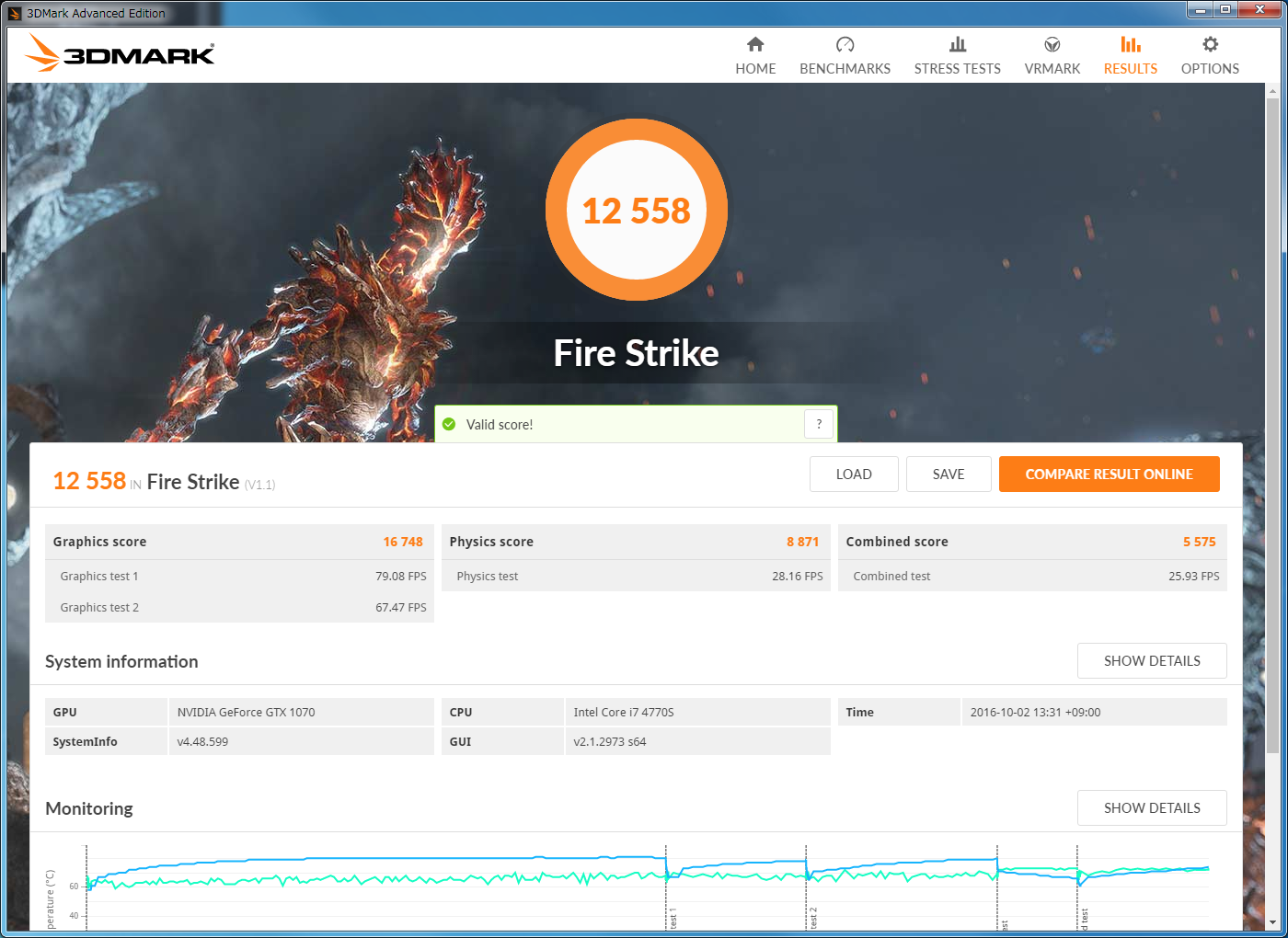Click the GUI version v2.1.2973 s64
Image resolution: width=1288 pixels, height=938 pixels.
coord(610,742)
